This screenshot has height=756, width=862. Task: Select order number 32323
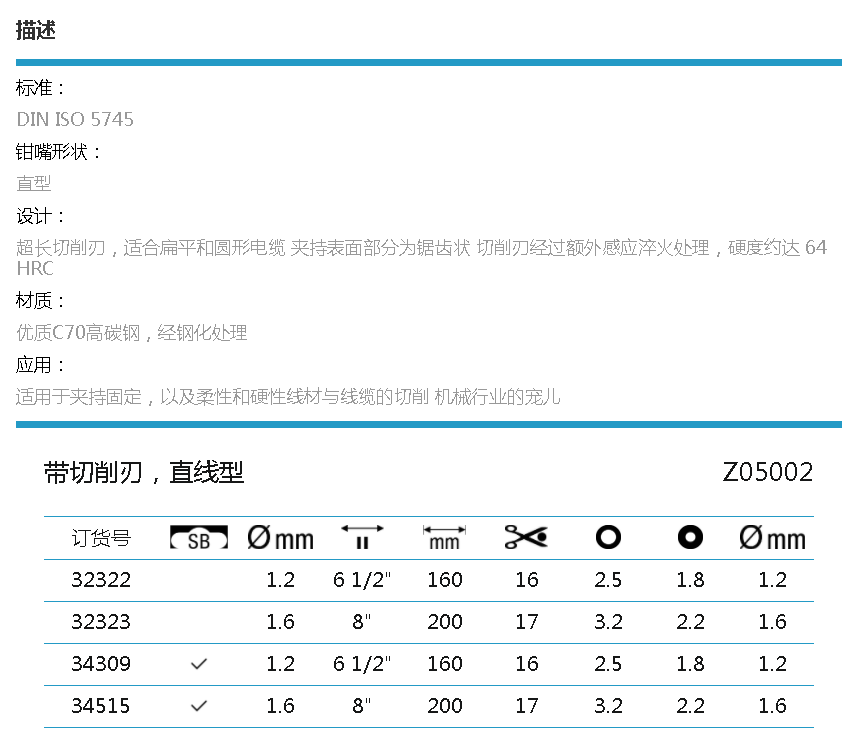(101, 622)
